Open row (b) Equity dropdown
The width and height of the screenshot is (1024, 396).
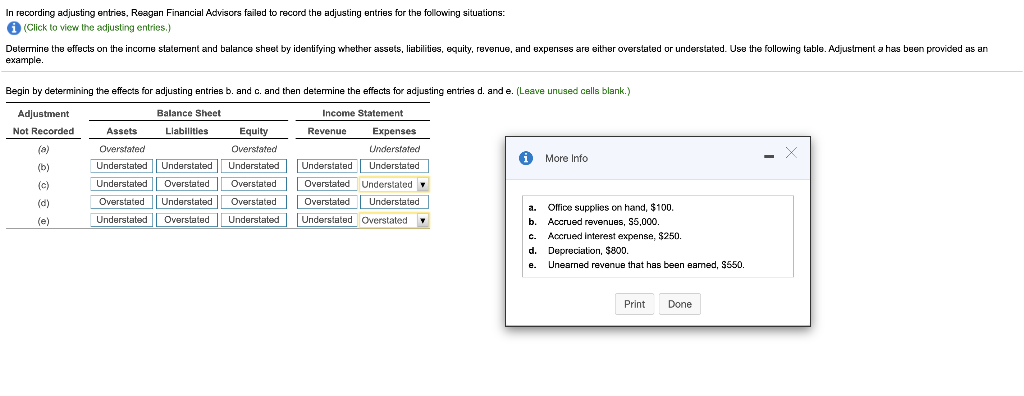[x=254, y=166]
